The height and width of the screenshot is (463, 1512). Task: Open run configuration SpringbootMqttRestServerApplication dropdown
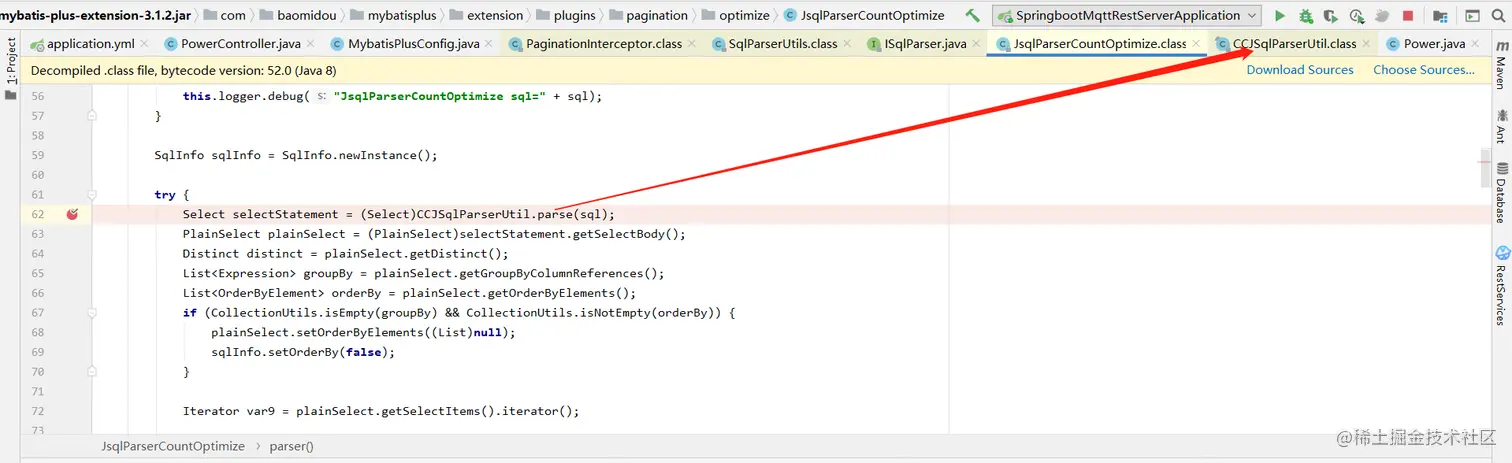click(1127, 16)
